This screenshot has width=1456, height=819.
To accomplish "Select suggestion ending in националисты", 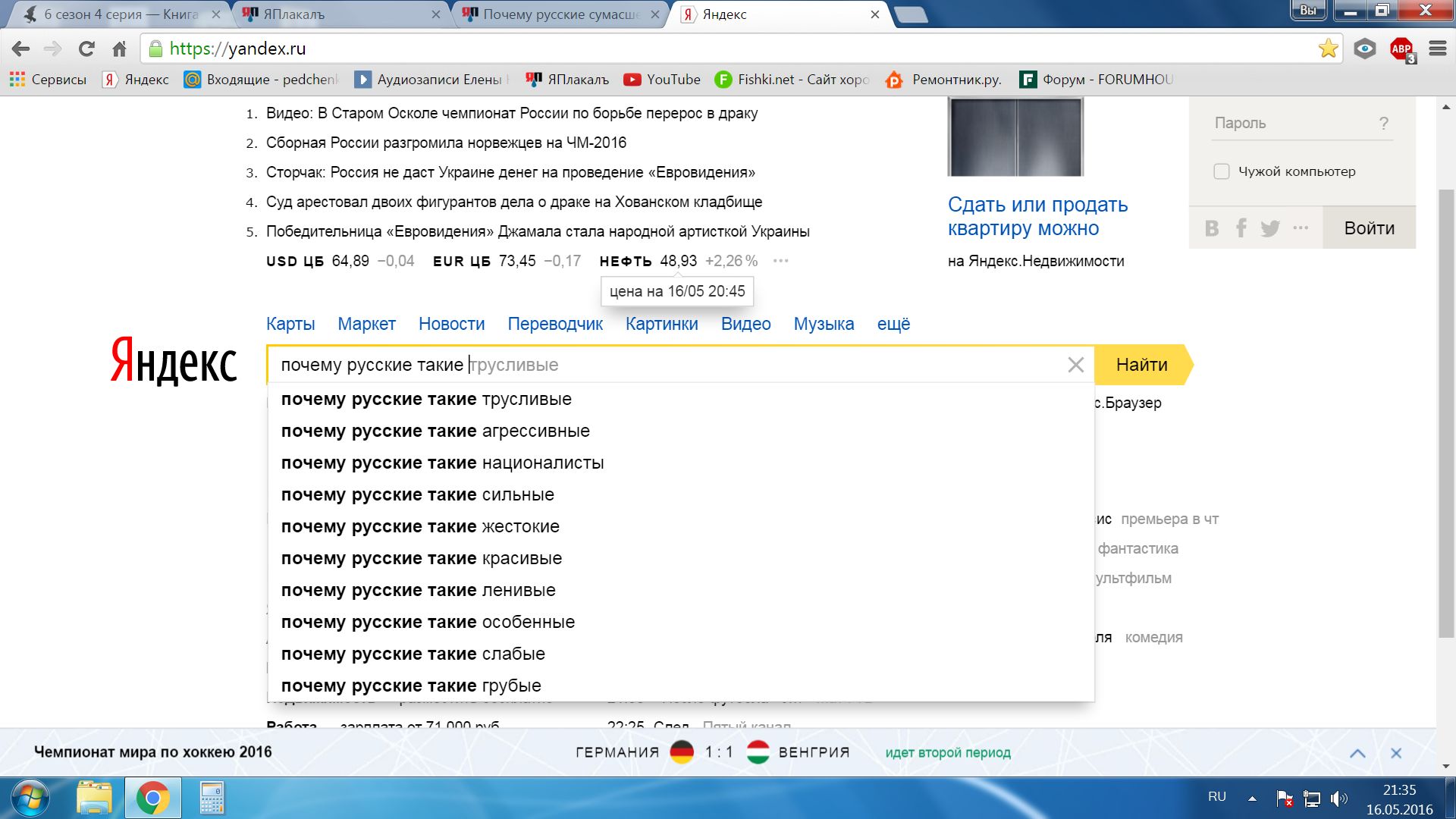I will point(681,463).
